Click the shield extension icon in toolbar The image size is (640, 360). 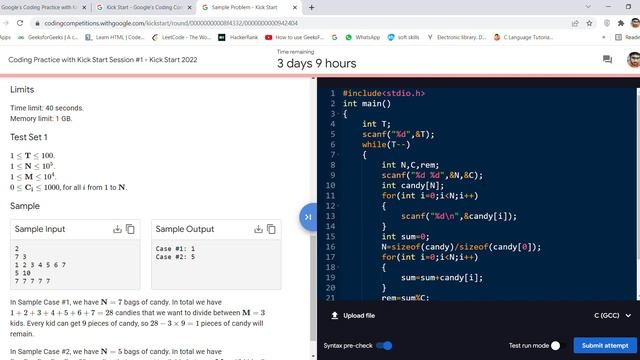[x=607, y=23]
